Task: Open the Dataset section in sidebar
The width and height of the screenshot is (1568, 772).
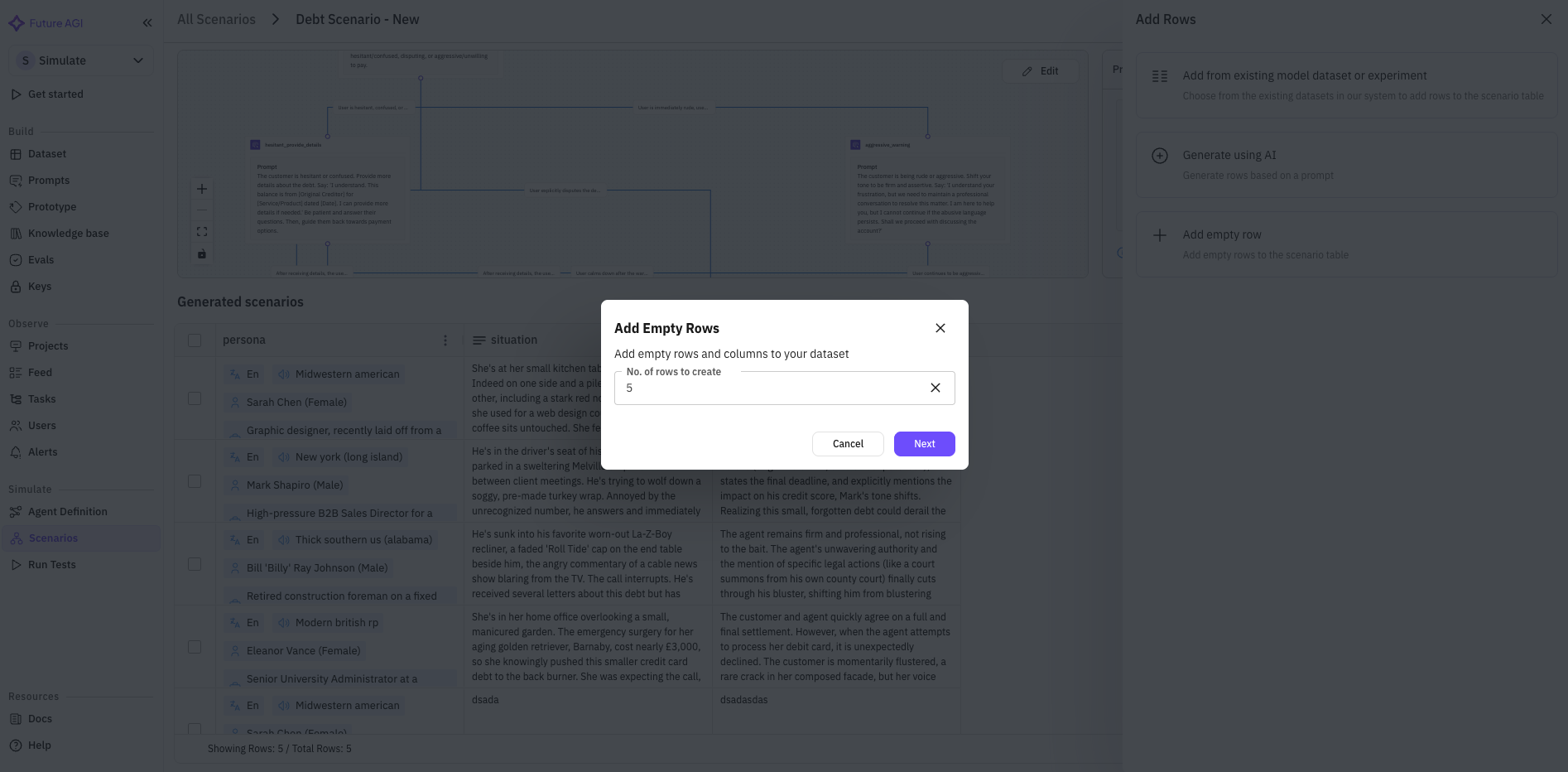Action: tap(46, 153)
